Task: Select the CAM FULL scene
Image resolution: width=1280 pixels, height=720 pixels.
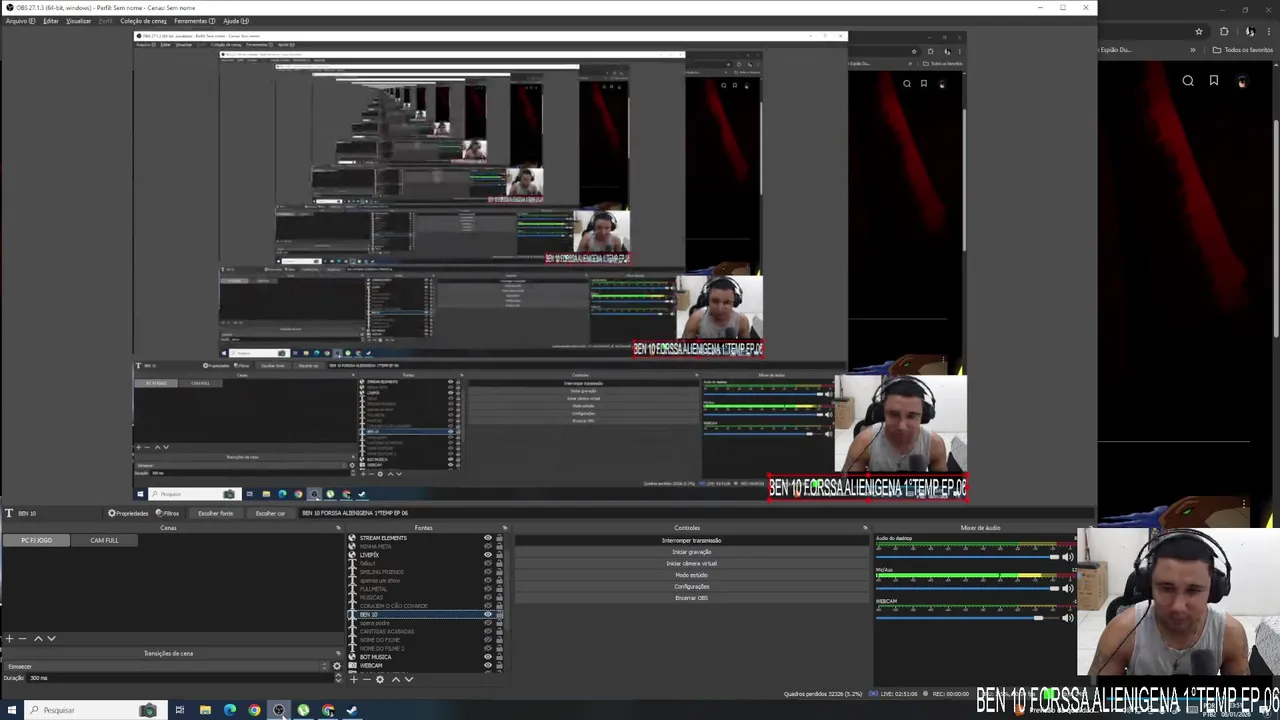Action: point(104,540)
